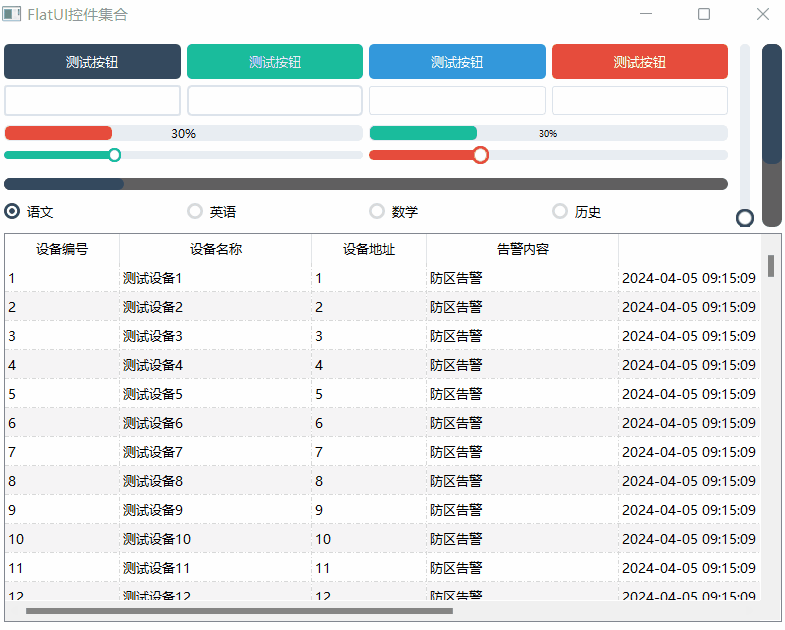Select cell 测试设备7

[x=215, y=452]
